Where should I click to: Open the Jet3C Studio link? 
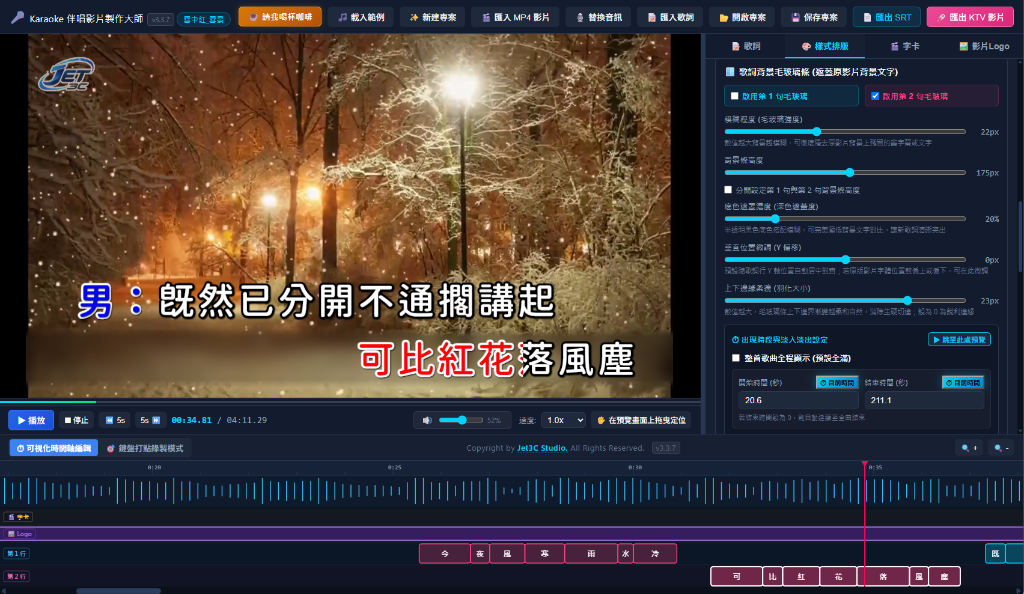click(541, 448)
